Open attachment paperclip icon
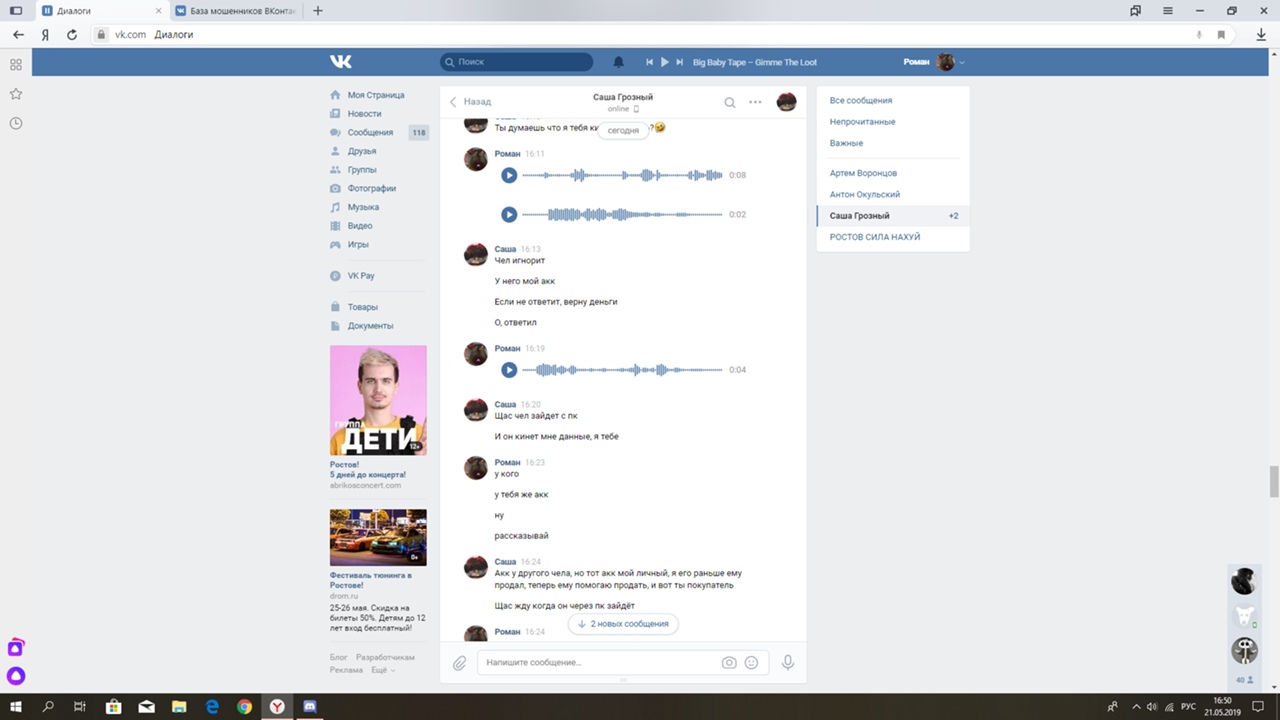This screenshot has height=720, width=1280. pyautogui.click(x=460, y=663)
